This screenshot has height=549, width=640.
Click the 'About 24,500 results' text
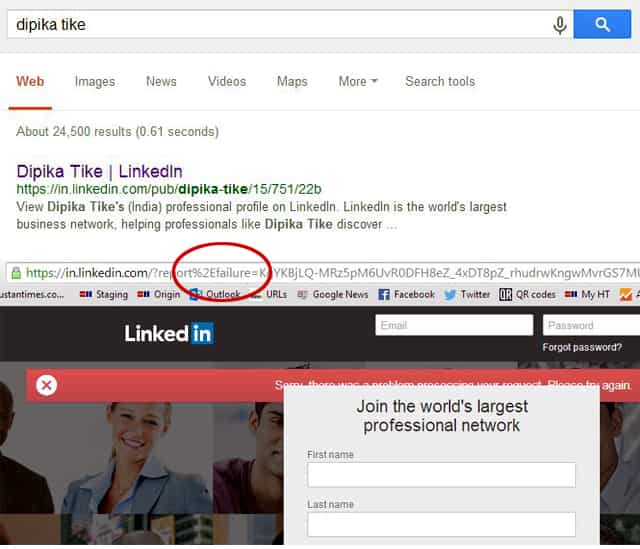point(118,131)
